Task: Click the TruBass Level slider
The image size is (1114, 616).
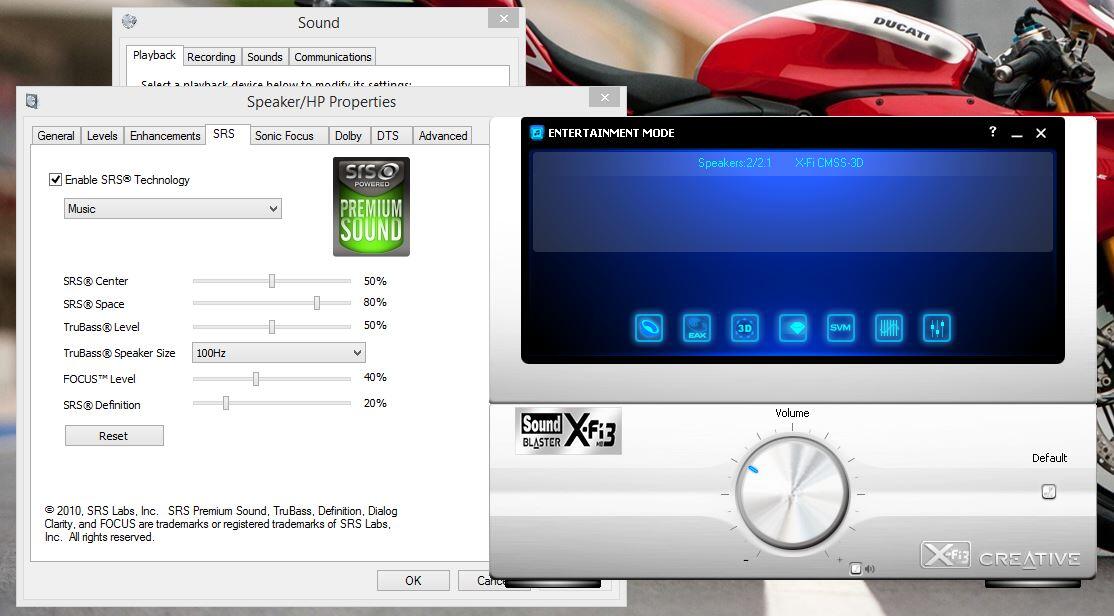Action: [x=271, y=327]
